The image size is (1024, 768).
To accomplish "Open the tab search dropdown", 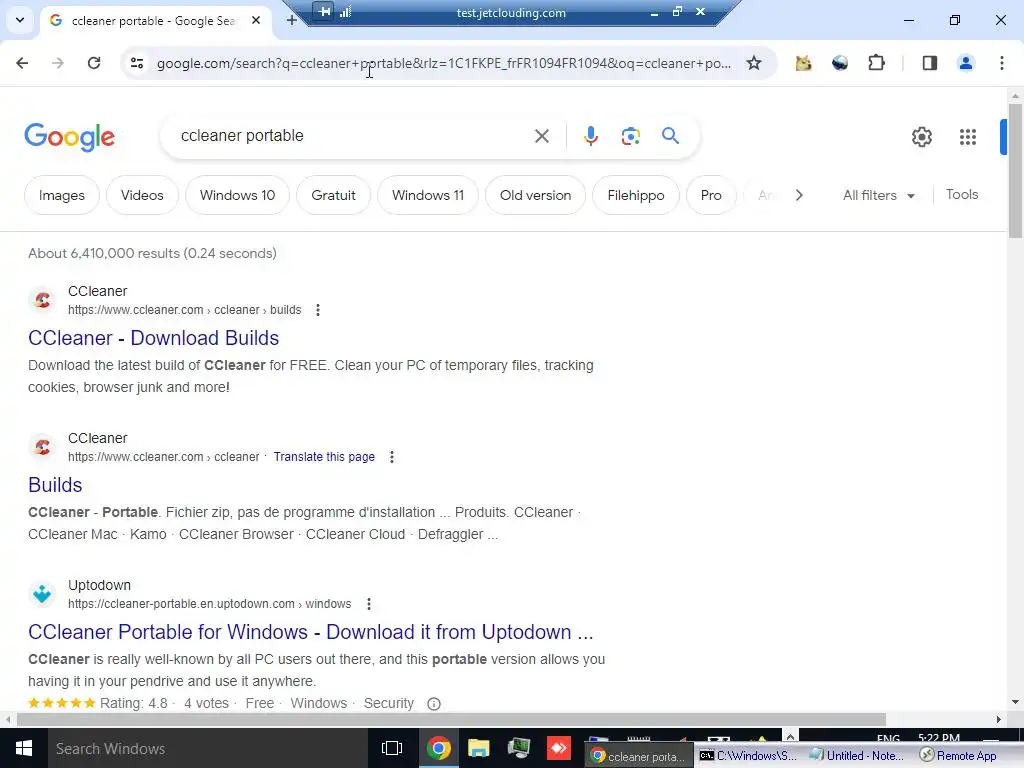I will coord(20,20).
